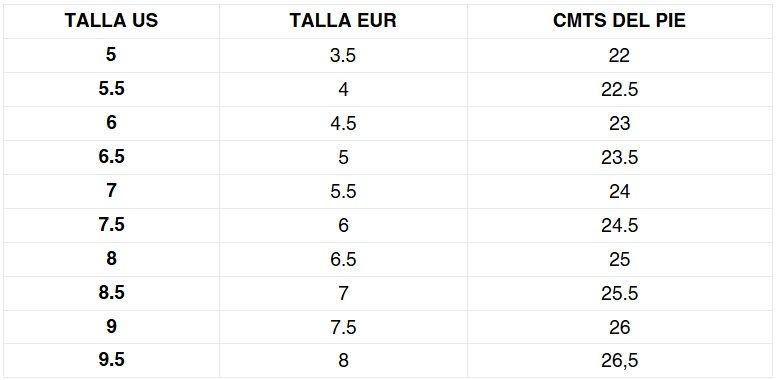The width and height of the screenshot is (776, 380).
Task: Click the US size 7.5 cell
Action: coord(111,225)
